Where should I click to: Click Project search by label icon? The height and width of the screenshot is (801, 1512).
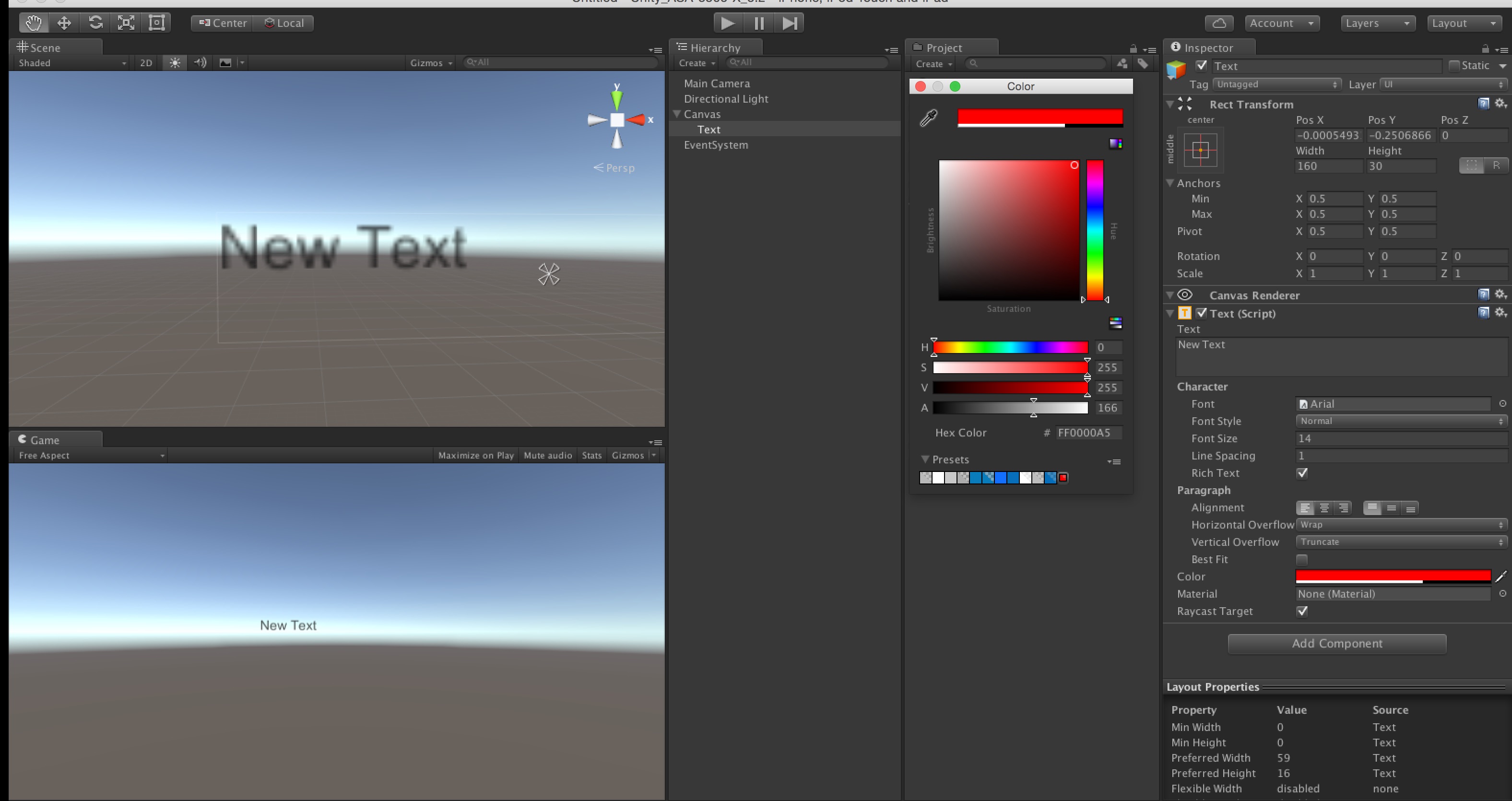1143,63
